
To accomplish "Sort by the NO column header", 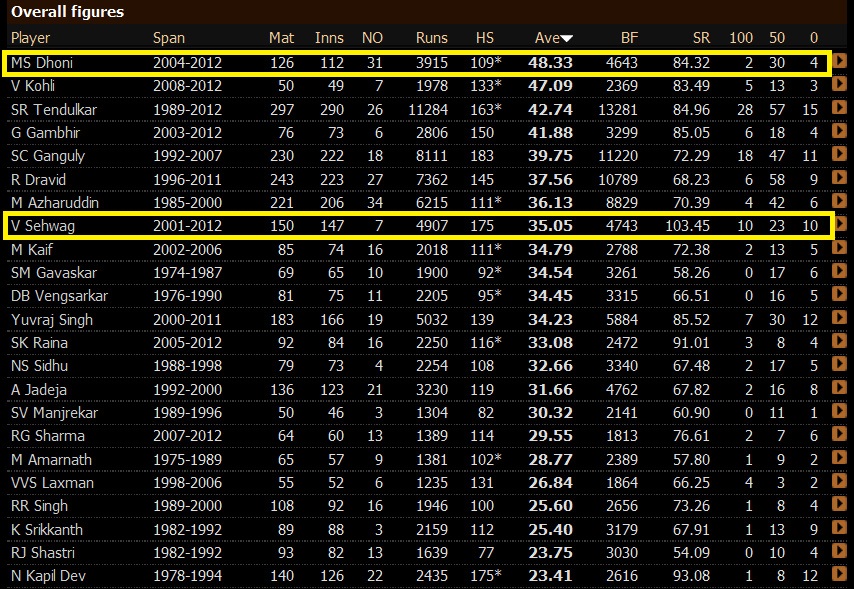I will point(373,38).
